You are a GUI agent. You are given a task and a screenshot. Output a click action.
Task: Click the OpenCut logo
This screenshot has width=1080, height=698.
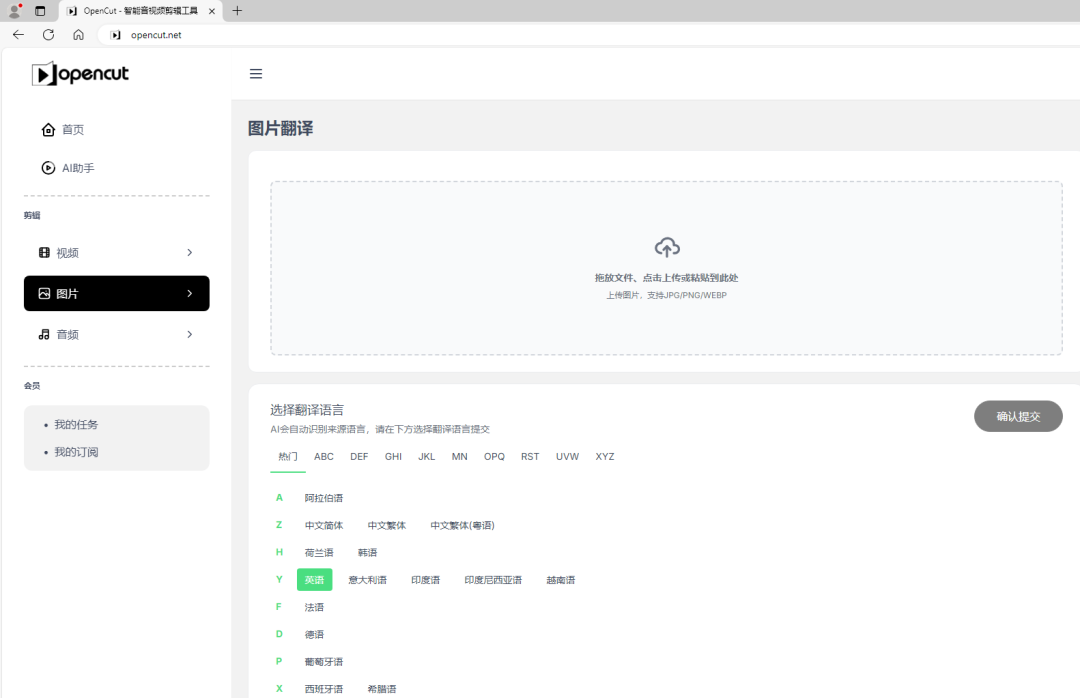tap(79, 73)
